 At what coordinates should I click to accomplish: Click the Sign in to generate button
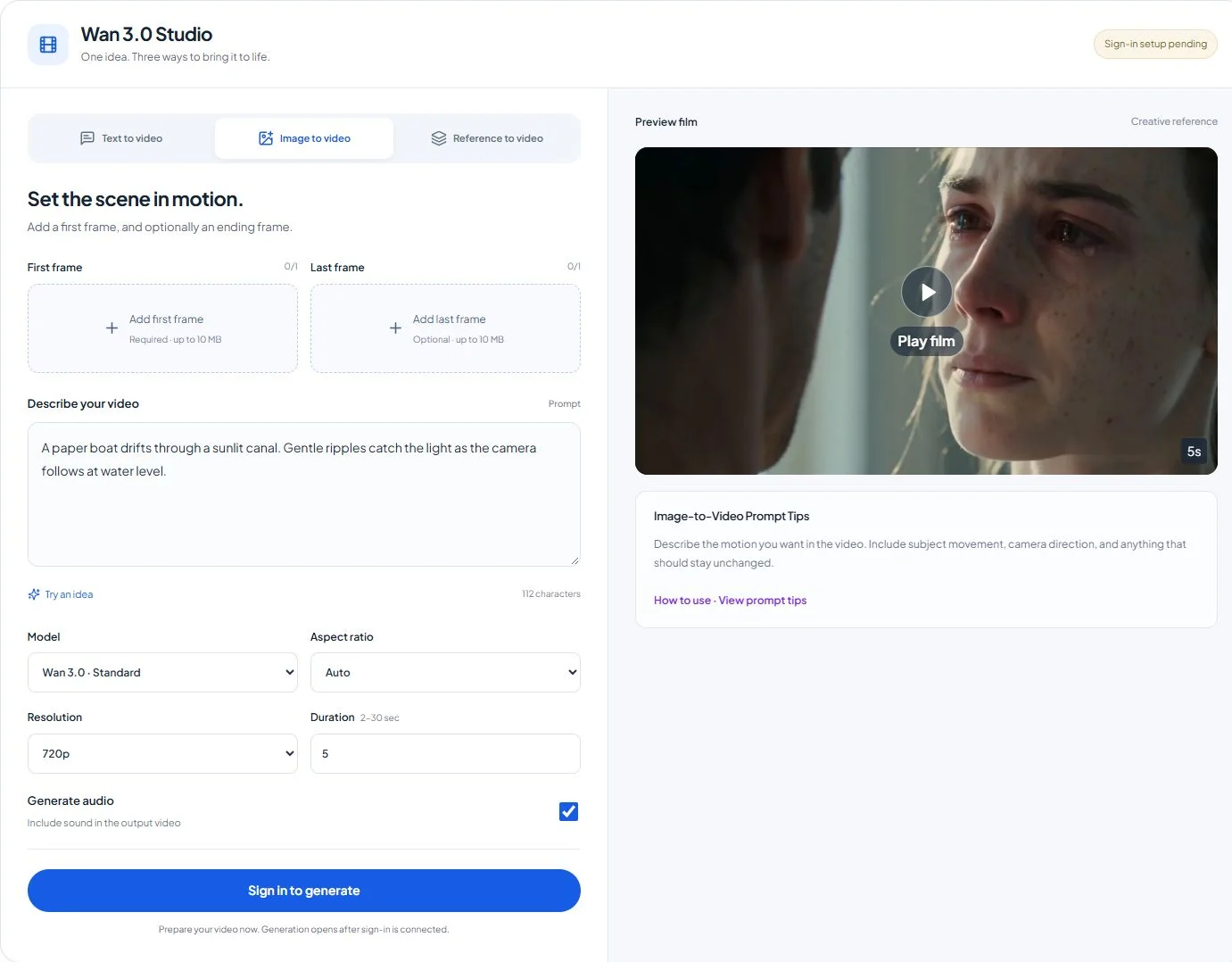(x=304, y=891)
